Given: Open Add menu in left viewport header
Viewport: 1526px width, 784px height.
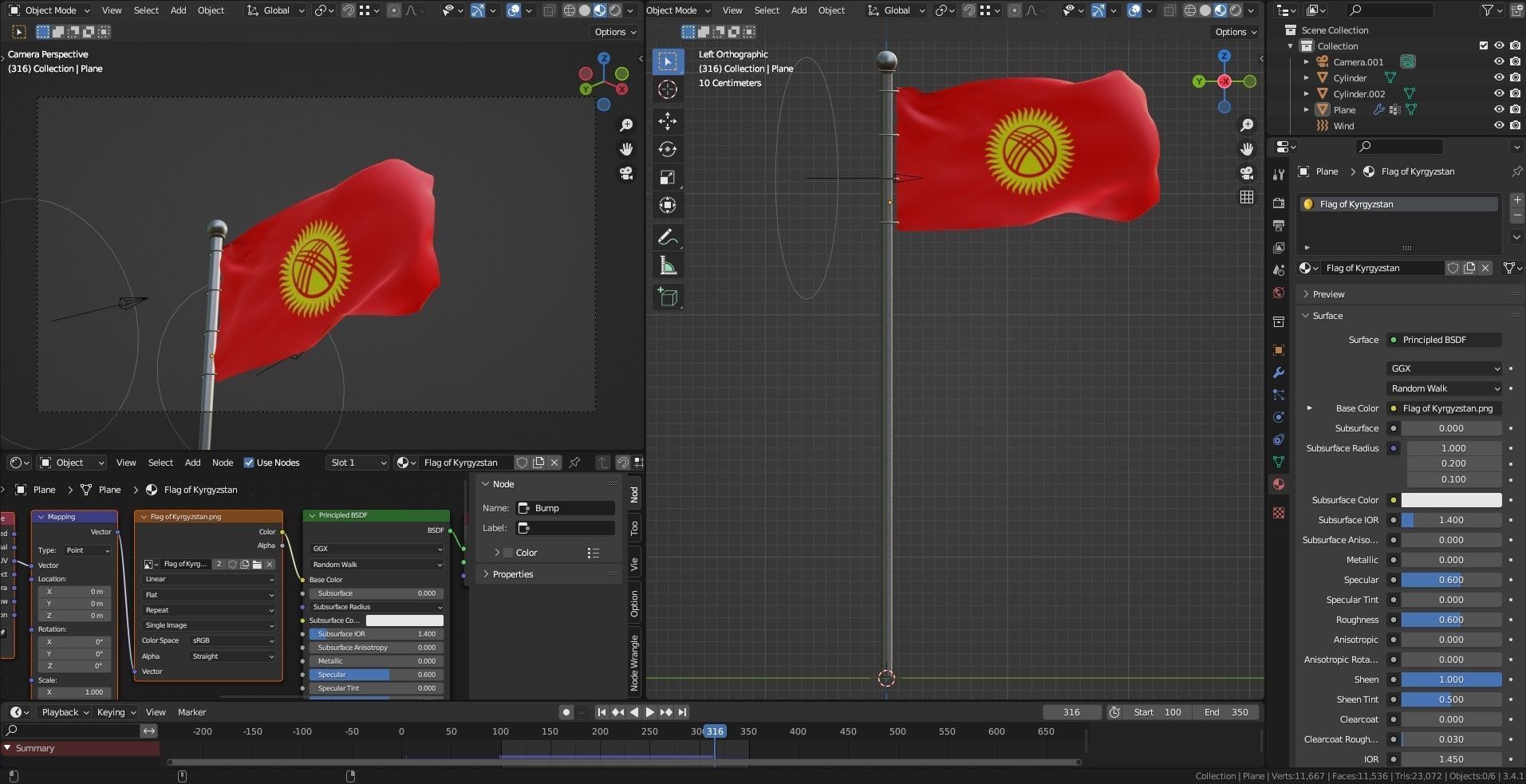Looking at the screenshot, I should pos(179,10).
